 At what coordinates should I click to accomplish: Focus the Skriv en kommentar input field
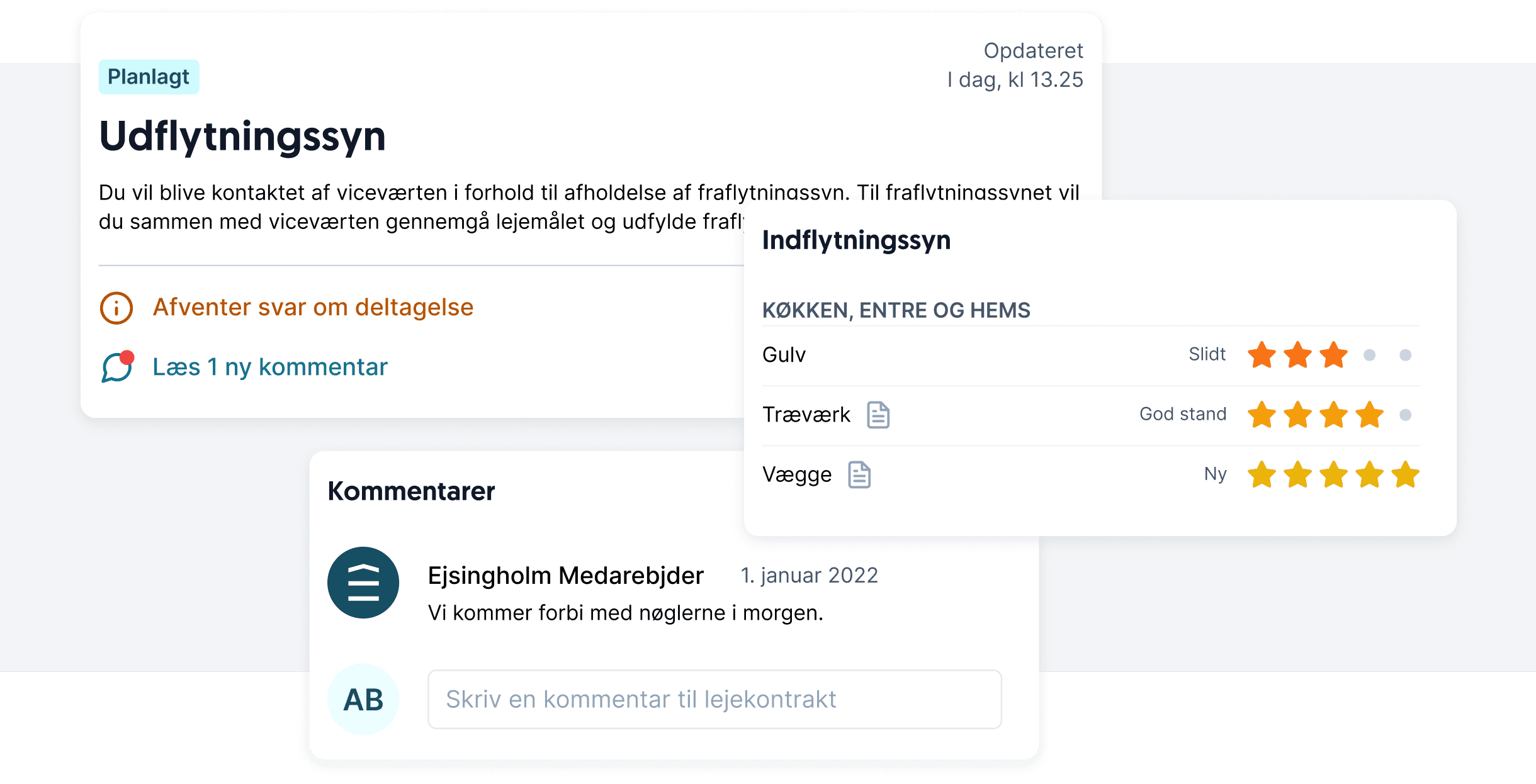[714, 700]
